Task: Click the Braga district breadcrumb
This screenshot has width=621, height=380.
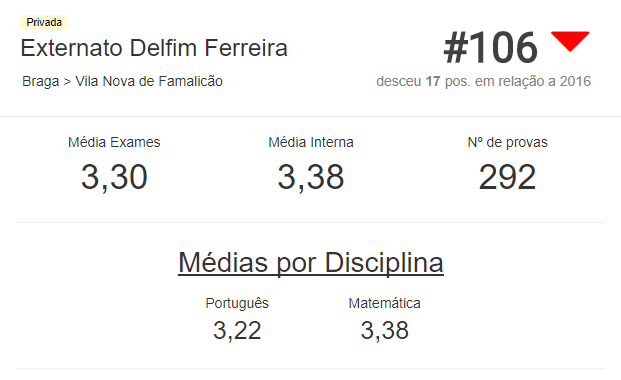Action: [40, 81]
